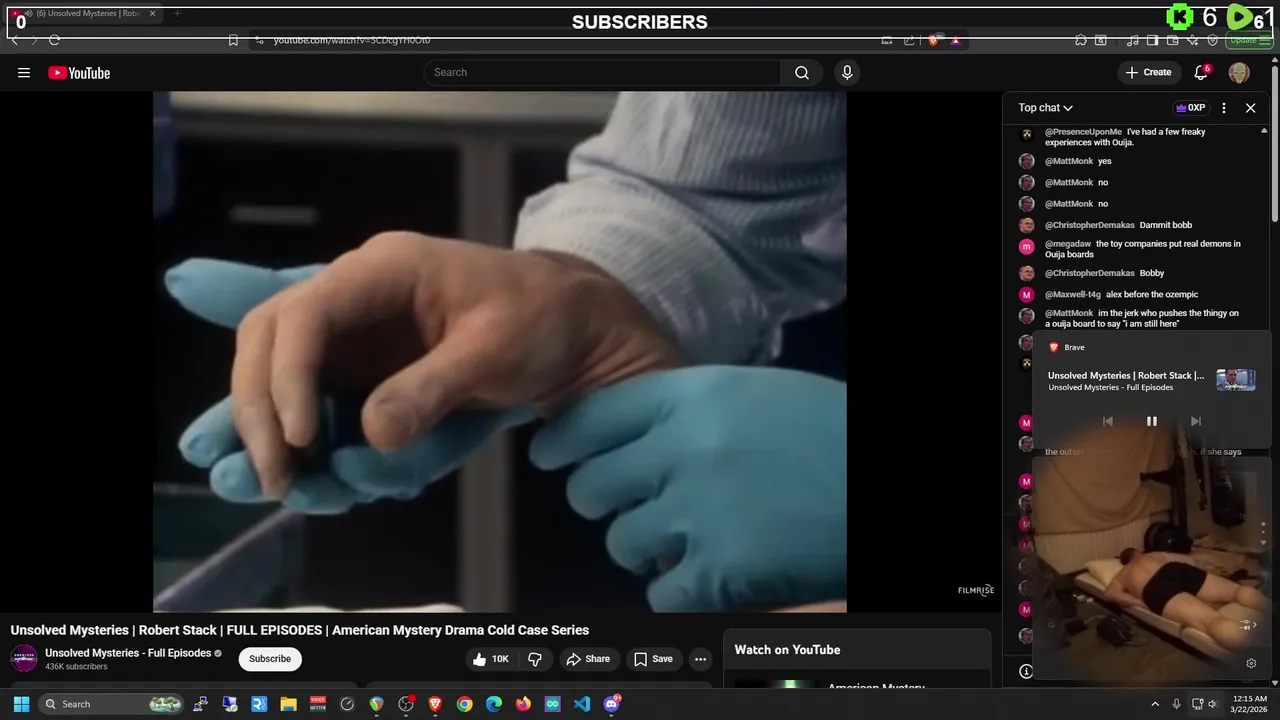Open the Brave Rewards triangle icon

click(x=955, y=40)
